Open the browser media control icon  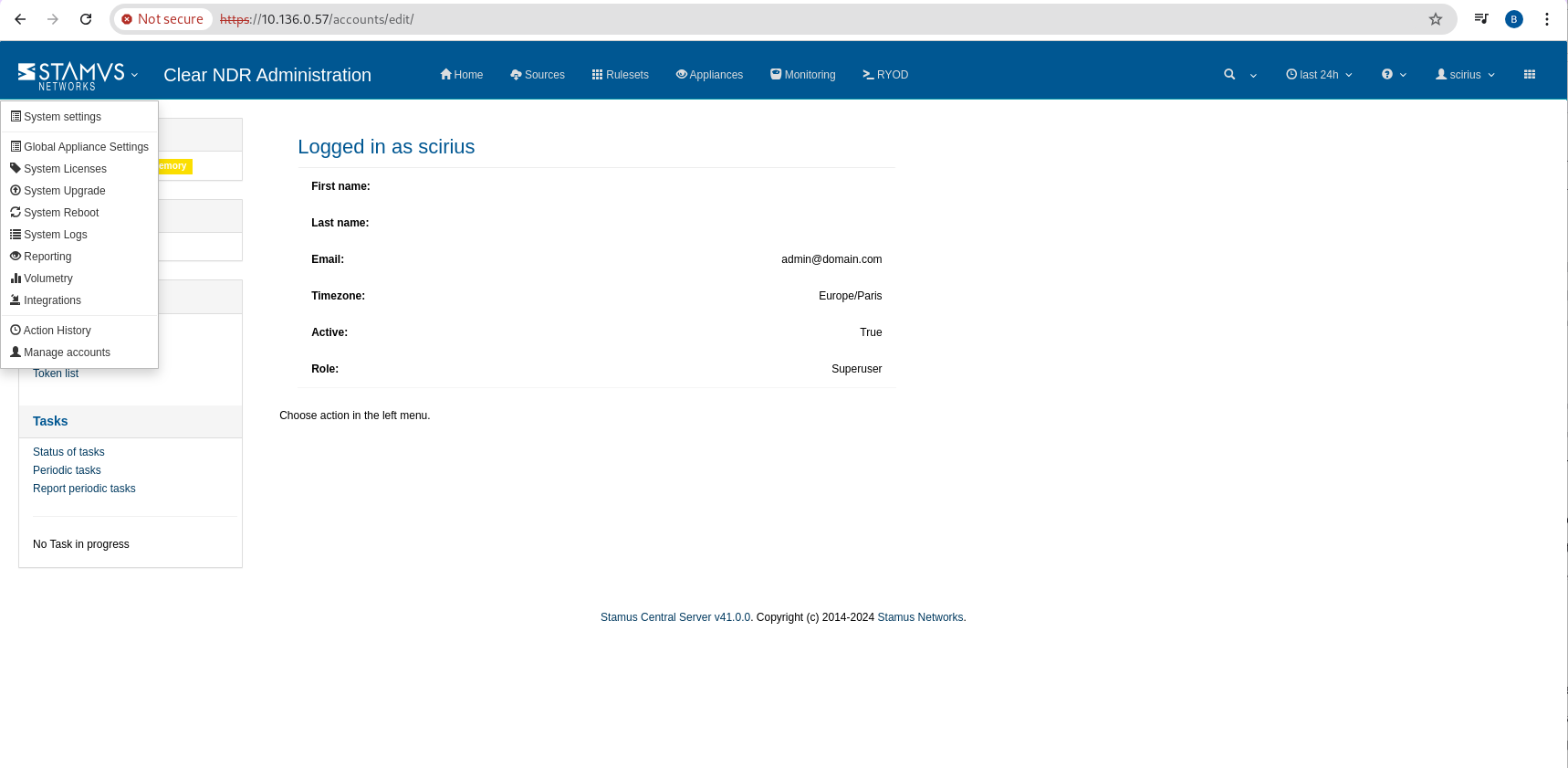click(1480, 19)
